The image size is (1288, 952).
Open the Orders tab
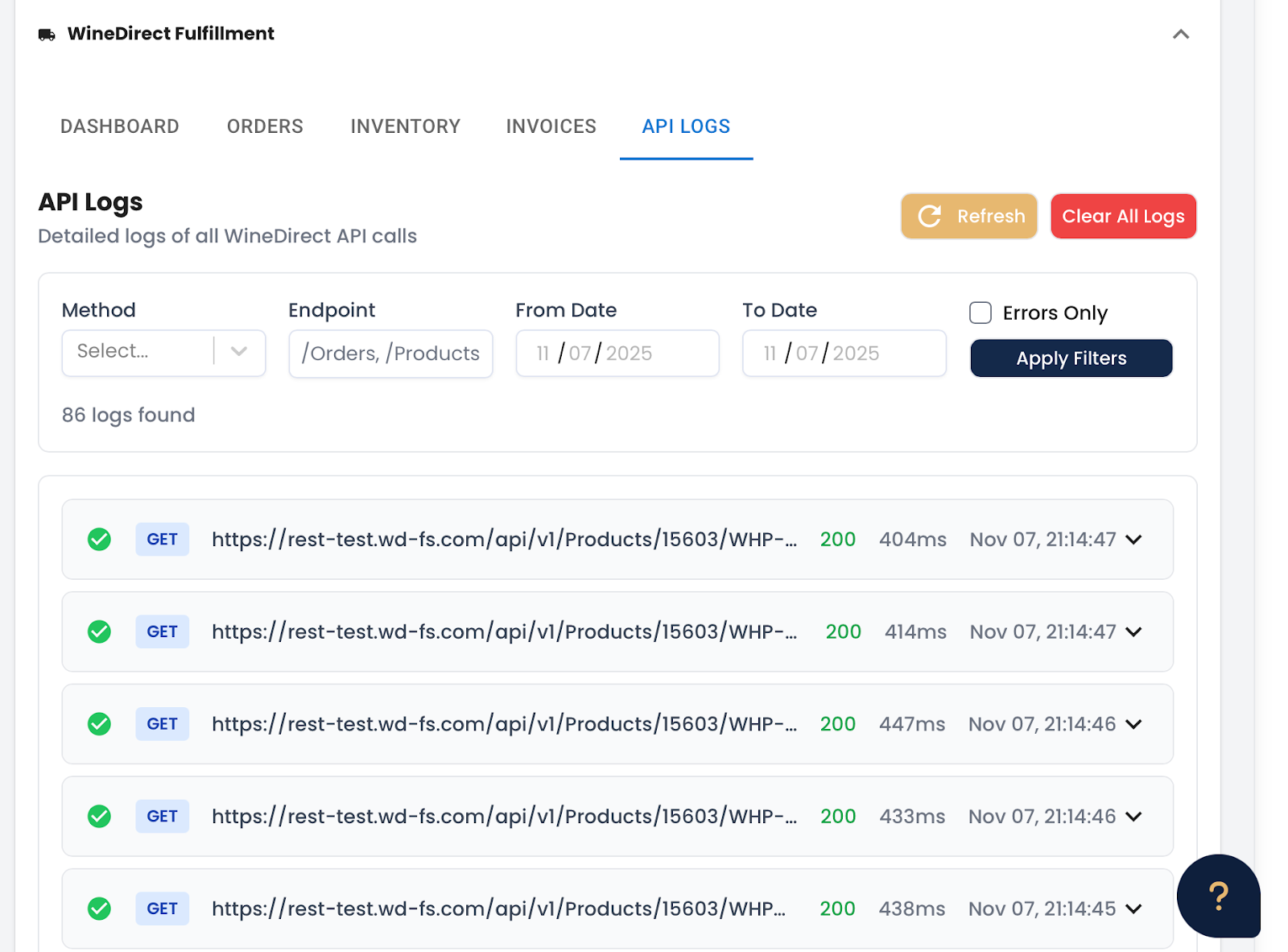[x=265, y=126]
